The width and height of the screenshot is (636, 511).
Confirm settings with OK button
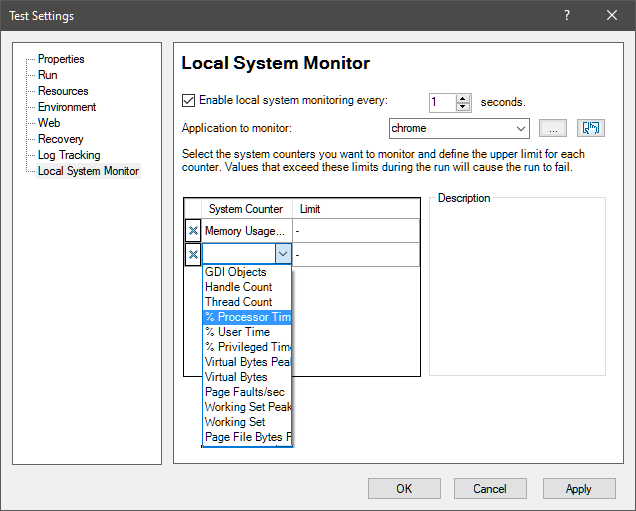coord(404,489)
